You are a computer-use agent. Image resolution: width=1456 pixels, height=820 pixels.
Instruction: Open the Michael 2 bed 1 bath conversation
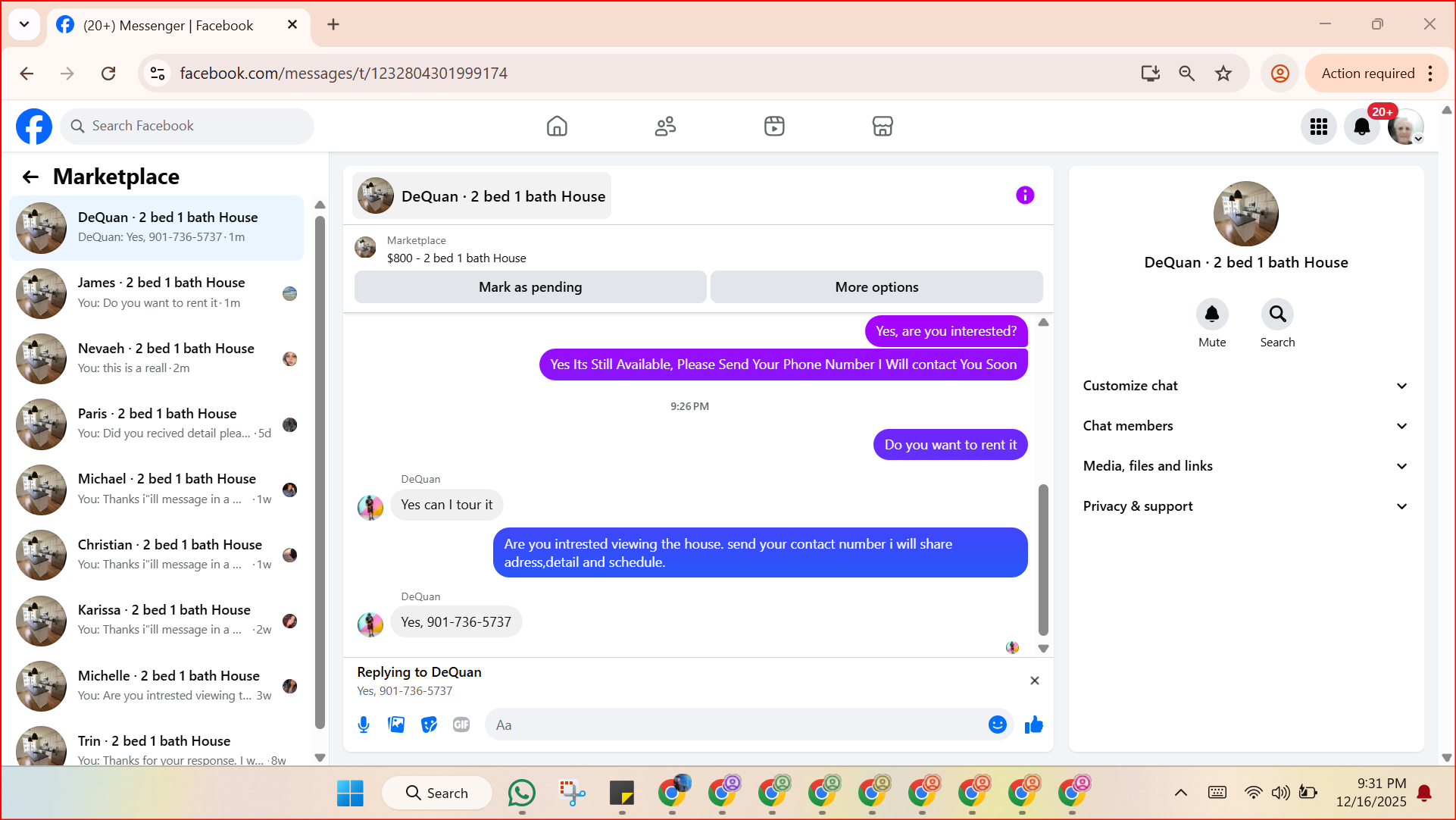(157, 490)
